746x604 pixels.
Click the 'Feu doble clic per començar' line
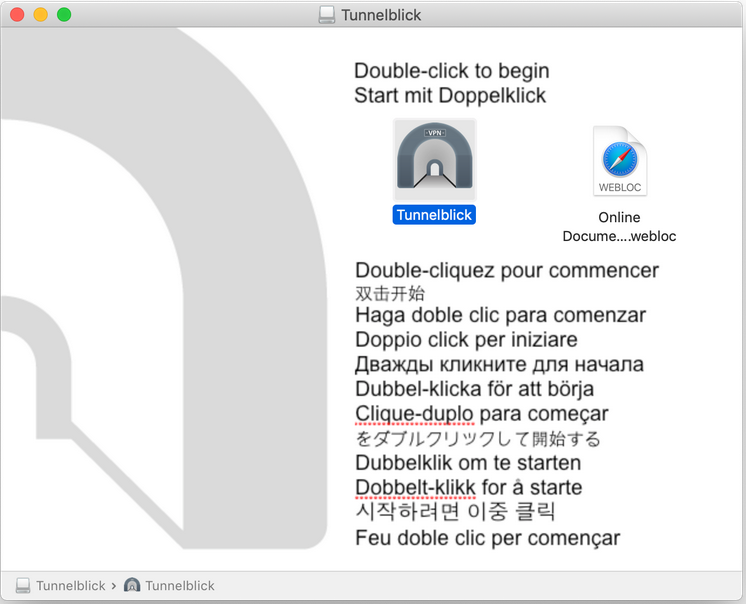coord(488,538)
